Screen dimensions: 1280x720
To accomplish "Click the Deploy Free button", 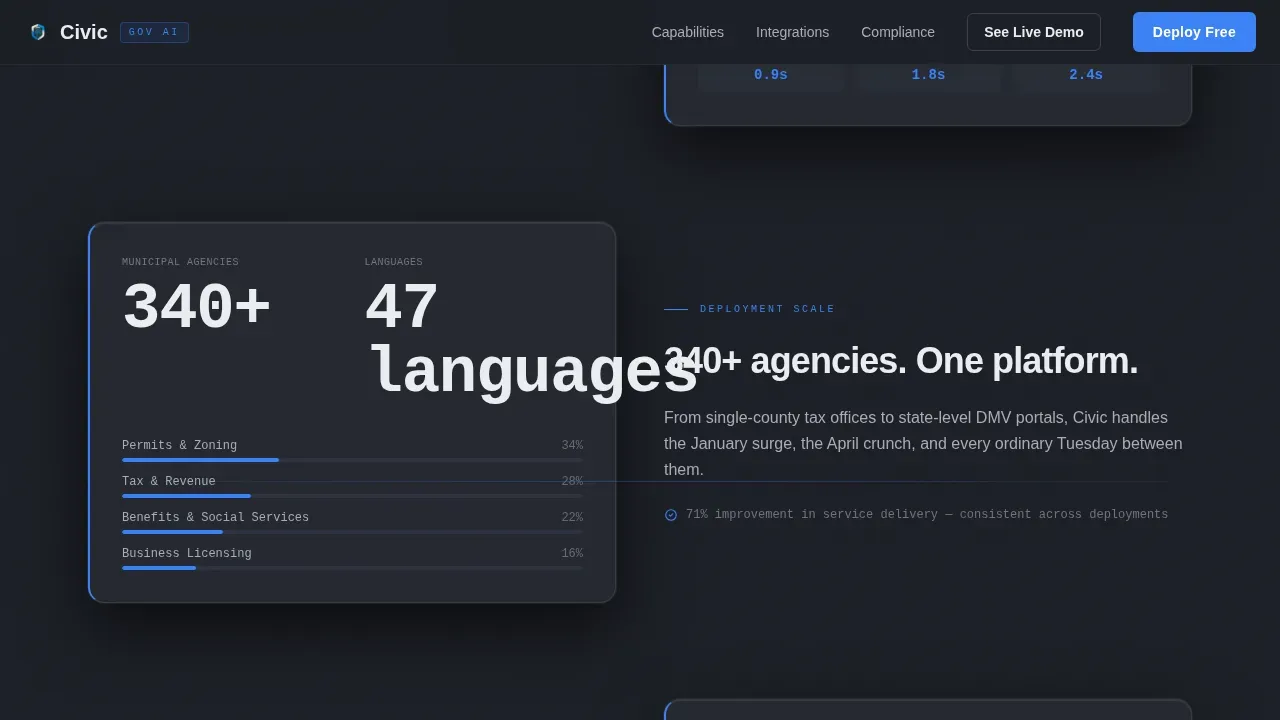I will click(x=1194, y=32).
